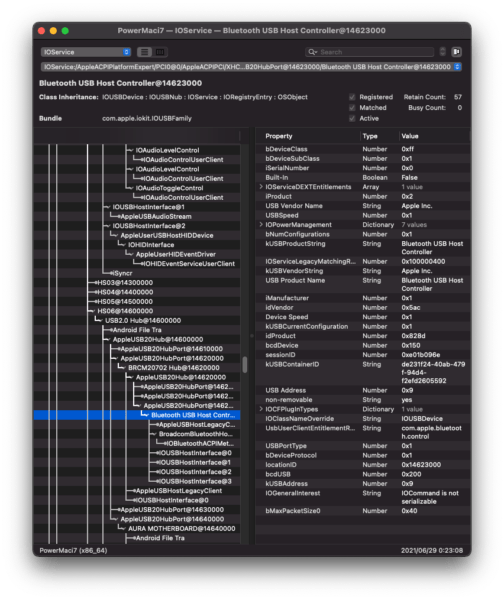The height and width of the screenshot is (600, 504).
Task: Select the iSyncr tree row
Action: pos(137,273)
